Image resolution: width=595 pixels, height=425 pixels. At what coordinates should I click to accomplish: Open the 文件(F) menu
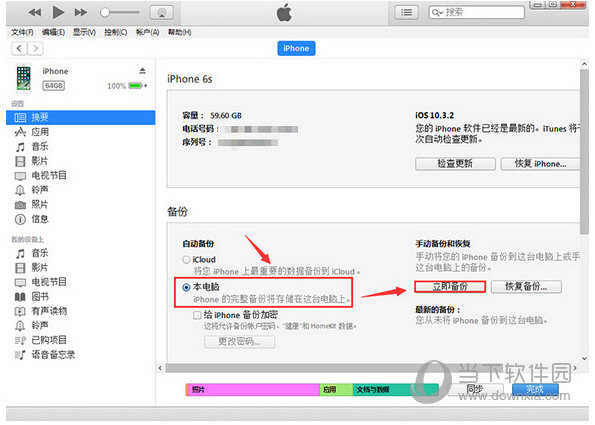click(x=22, y=32)
